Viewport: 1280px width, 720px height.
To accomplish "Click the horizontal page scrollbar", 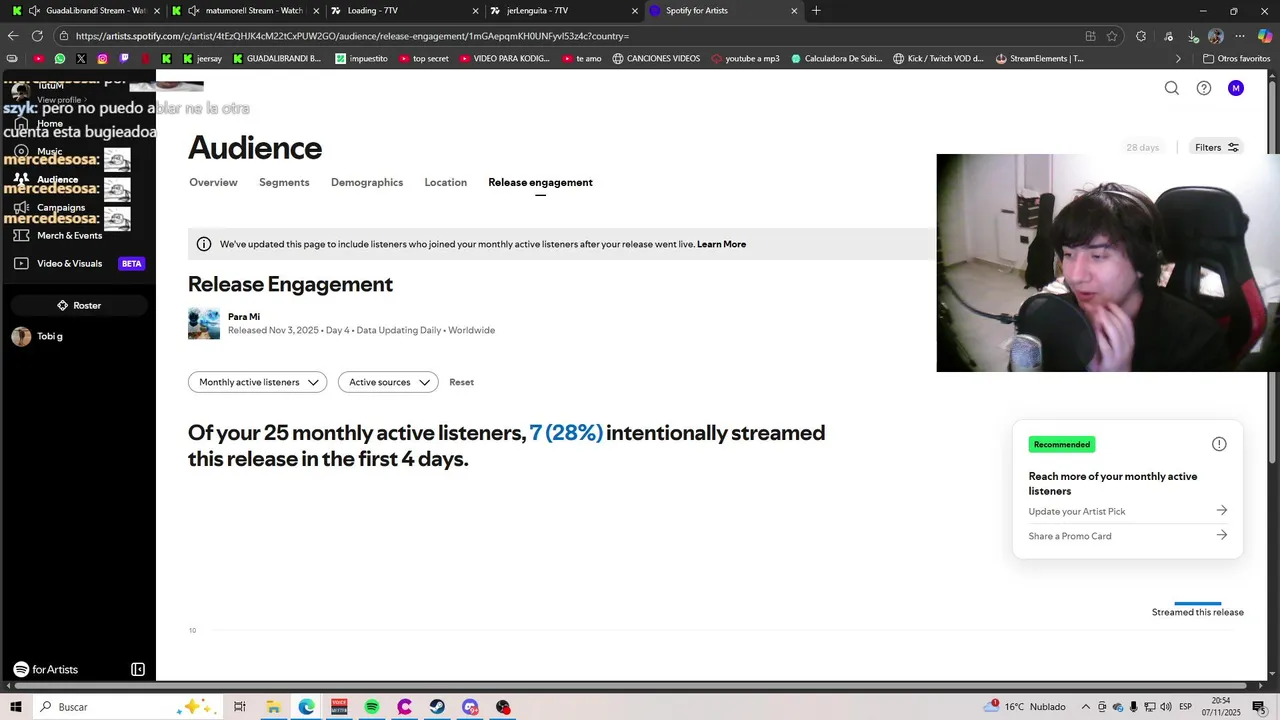I will [x=630, y=686].
